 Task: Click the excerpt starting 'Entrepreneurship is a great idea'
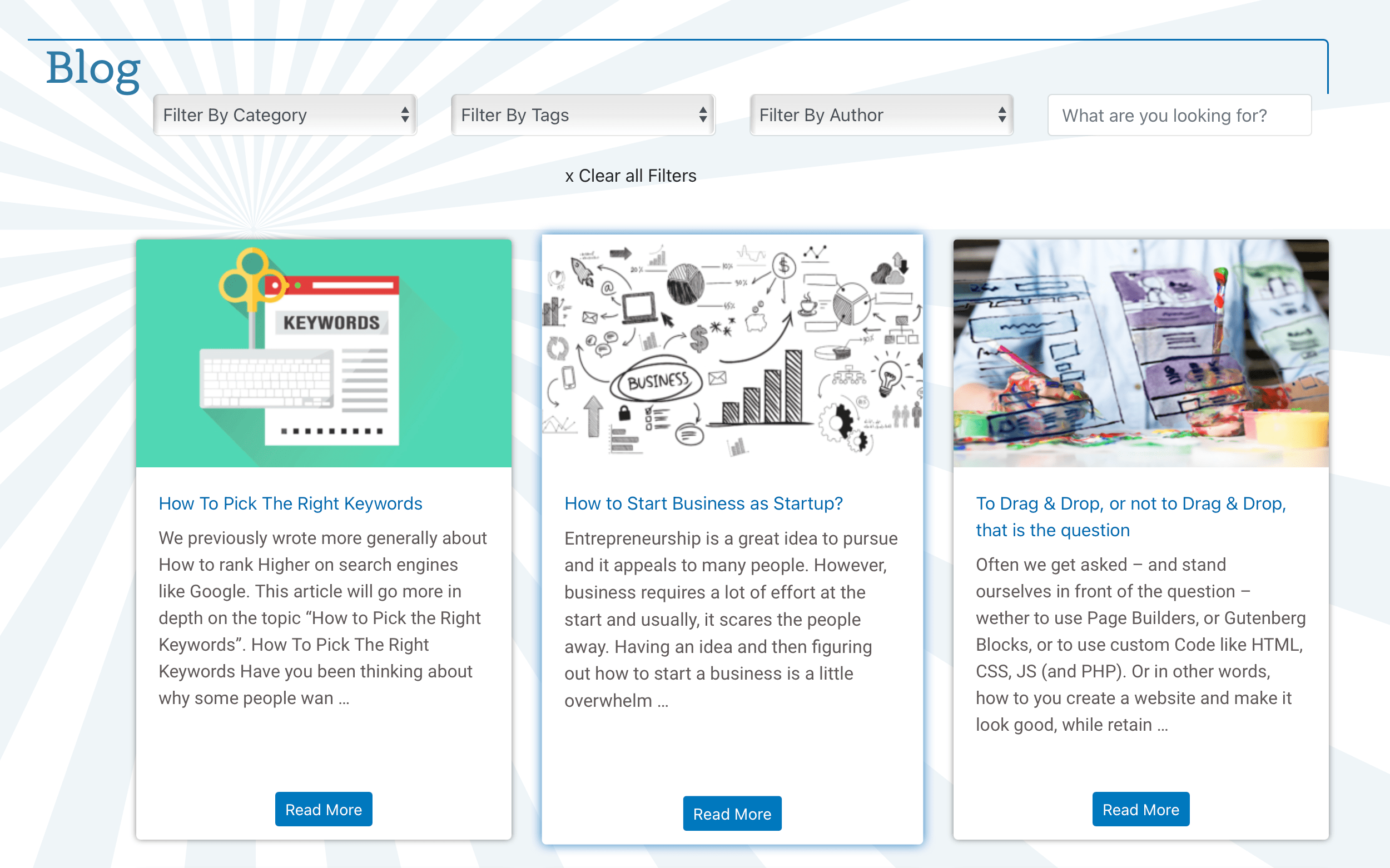coord(731,620)
